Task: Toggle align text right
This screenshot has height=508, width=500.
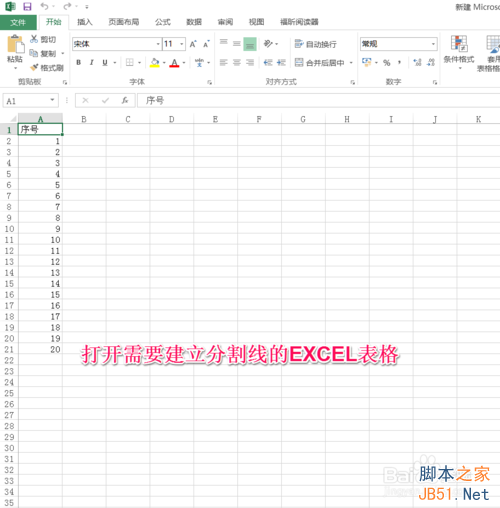Action: coord(250,62)
